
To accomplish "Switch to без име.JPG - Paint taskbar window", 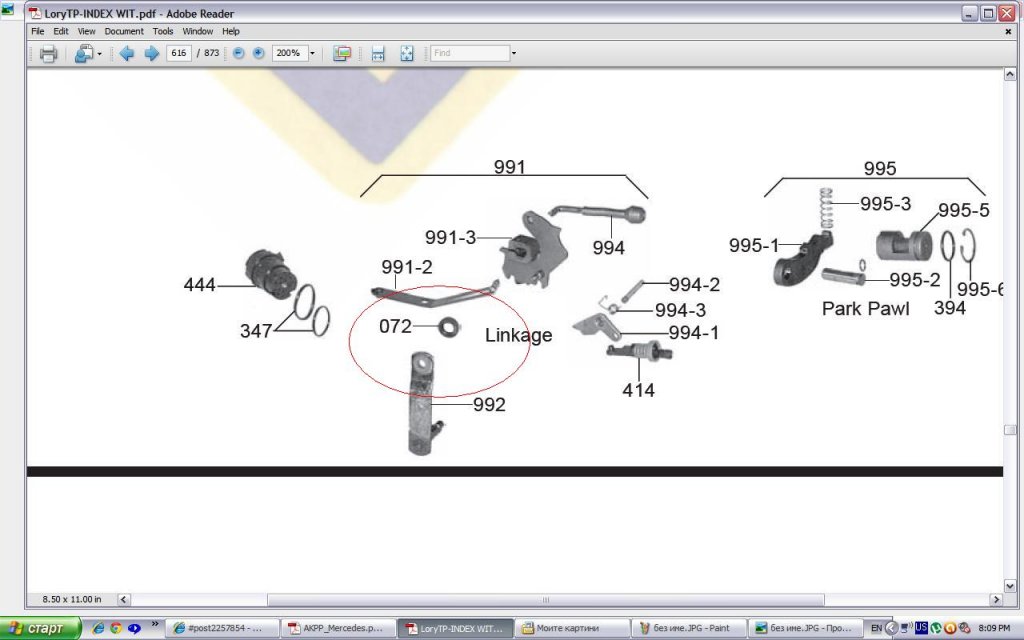I will (689, 628).
